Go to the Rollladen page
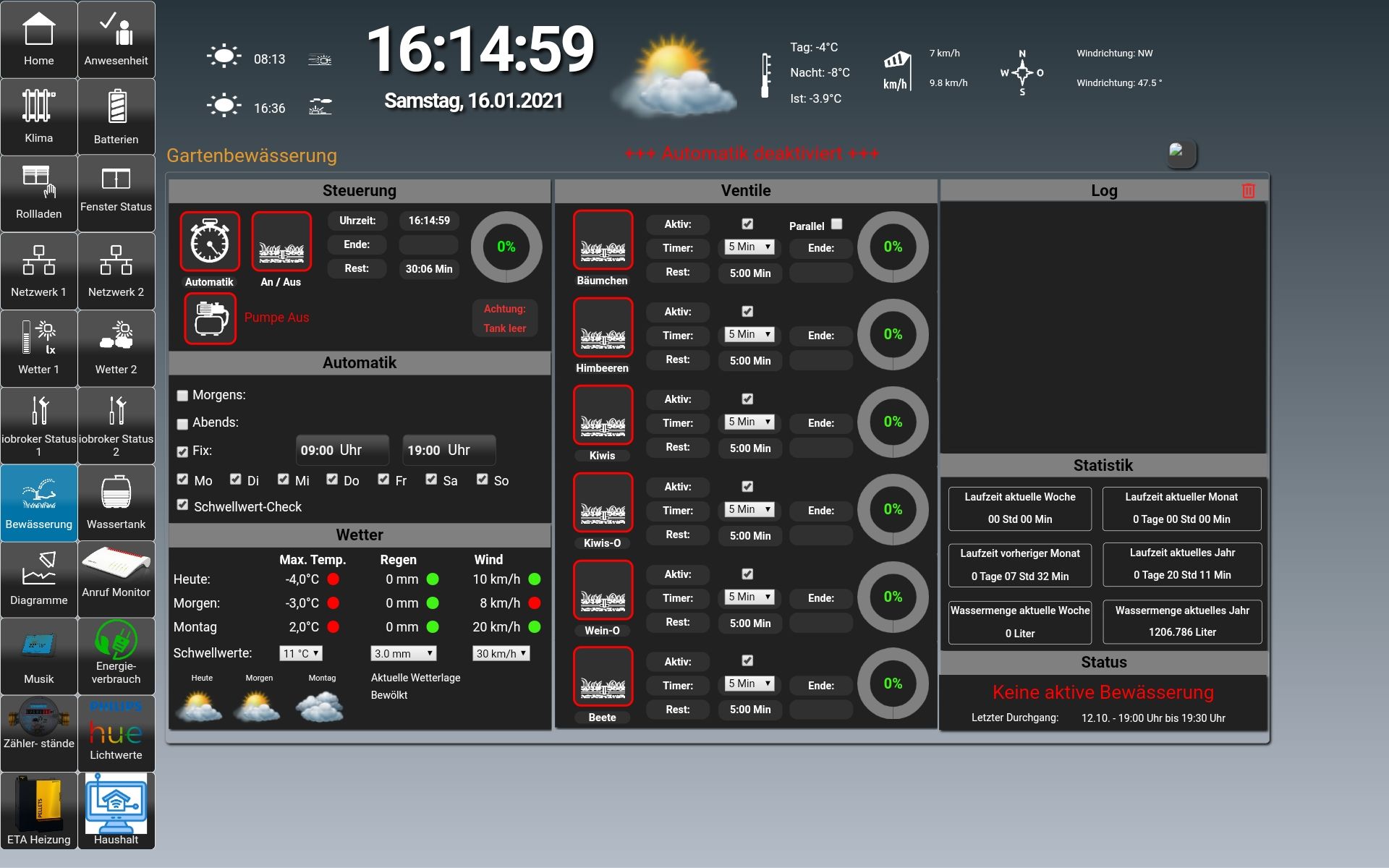 (39, 193)
